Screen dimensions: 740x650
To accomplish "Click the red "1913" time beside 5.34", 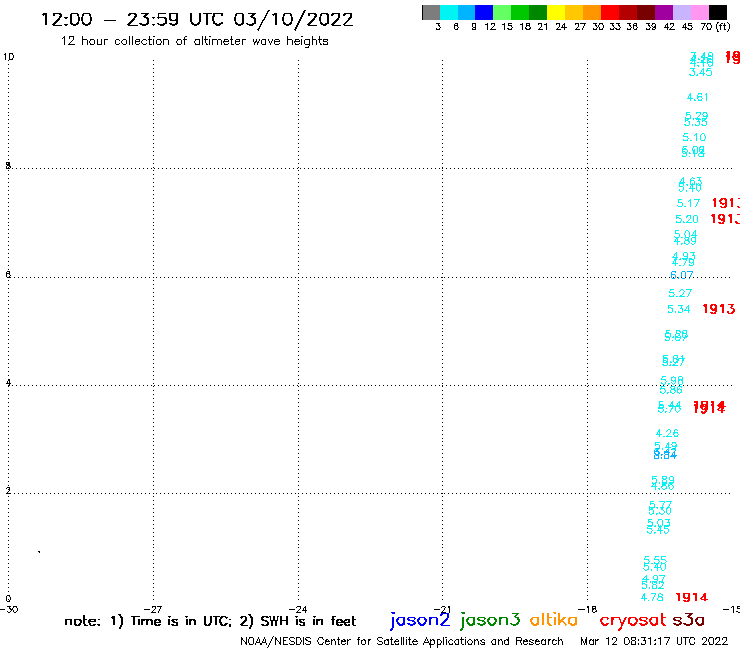I will pos(719,309).
